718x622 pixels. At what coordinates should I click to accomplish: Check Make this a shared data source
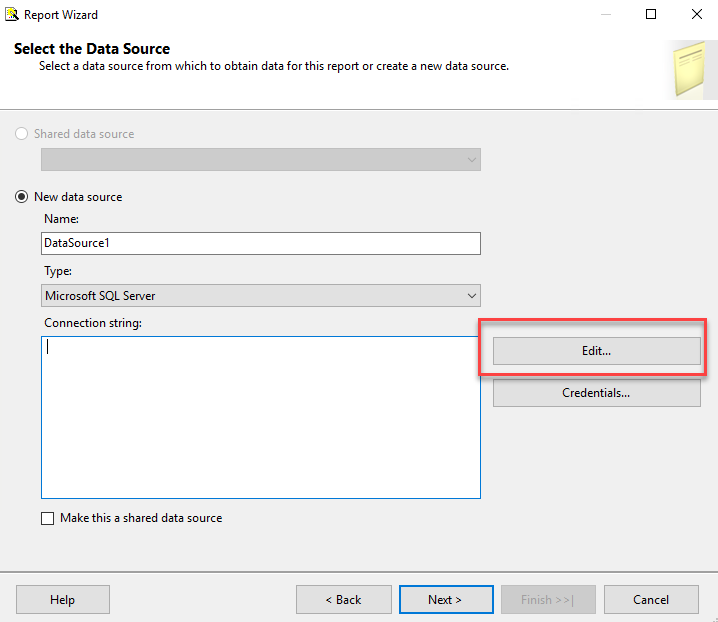click(x=48, y=518)
